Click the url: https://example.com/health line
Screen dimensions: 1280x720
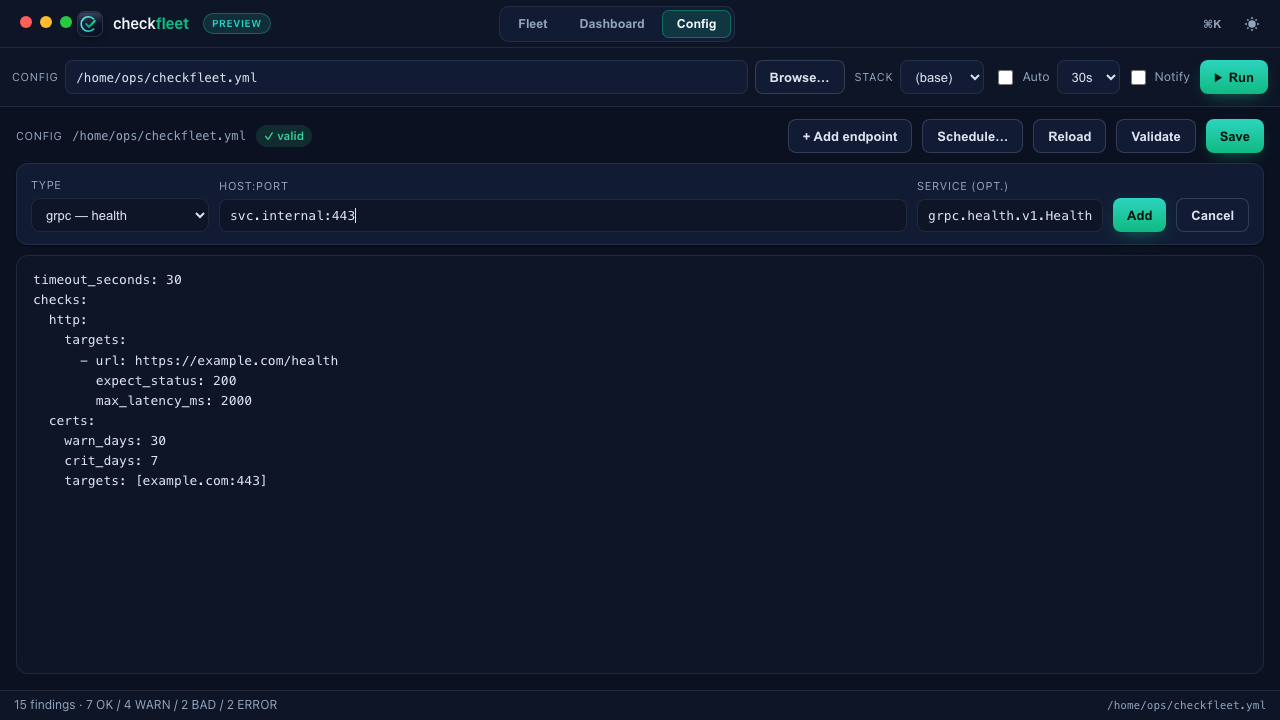pyautogui.click(x=209, y=360)
